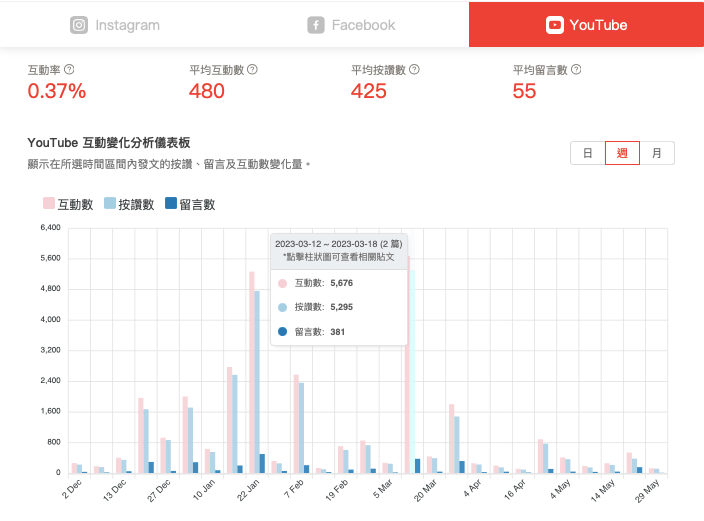Image resolution: width=704 pixels, height=521 pixels.
Task: Open help icon next to 平均按讚數
Action: pos(414,70)
